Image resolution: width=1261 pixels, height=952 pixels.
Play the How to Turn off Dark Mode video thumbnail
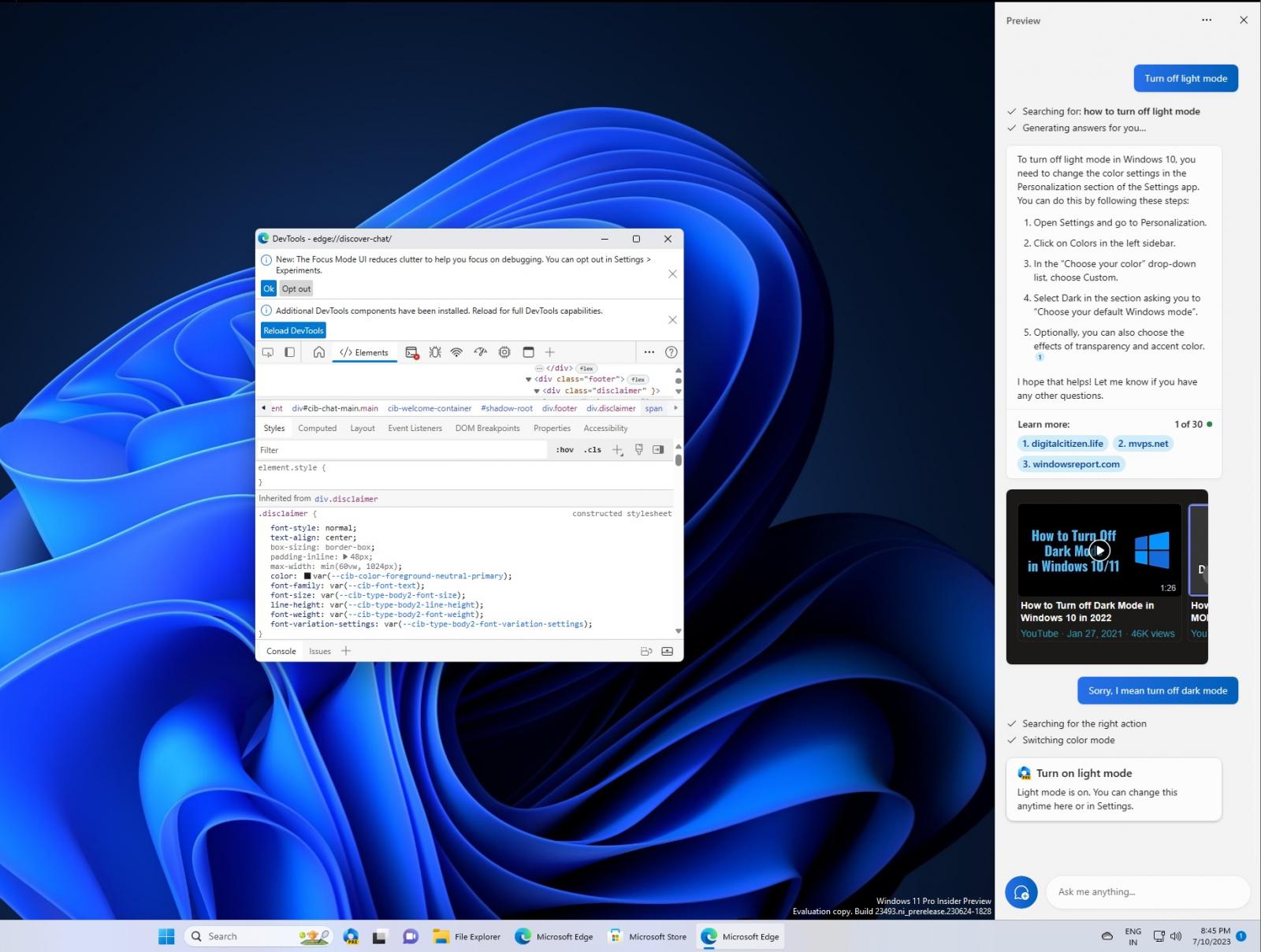pyautogui.click(x=1099, y=550)
